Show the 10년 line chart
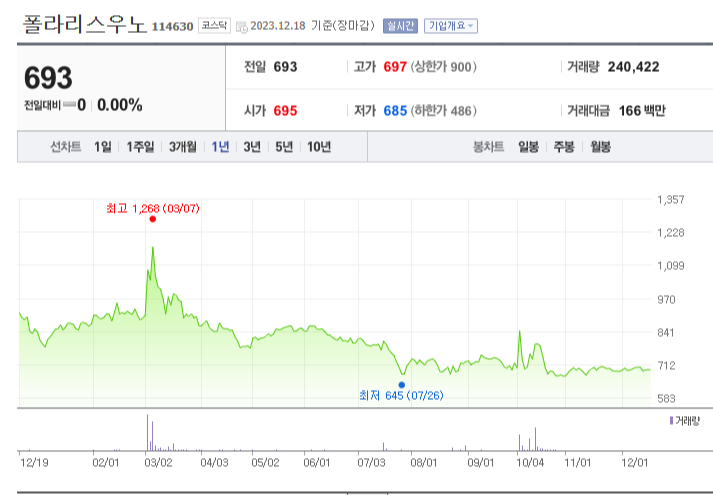The width and height of the screenshot is (713, 495). (319, 147)
